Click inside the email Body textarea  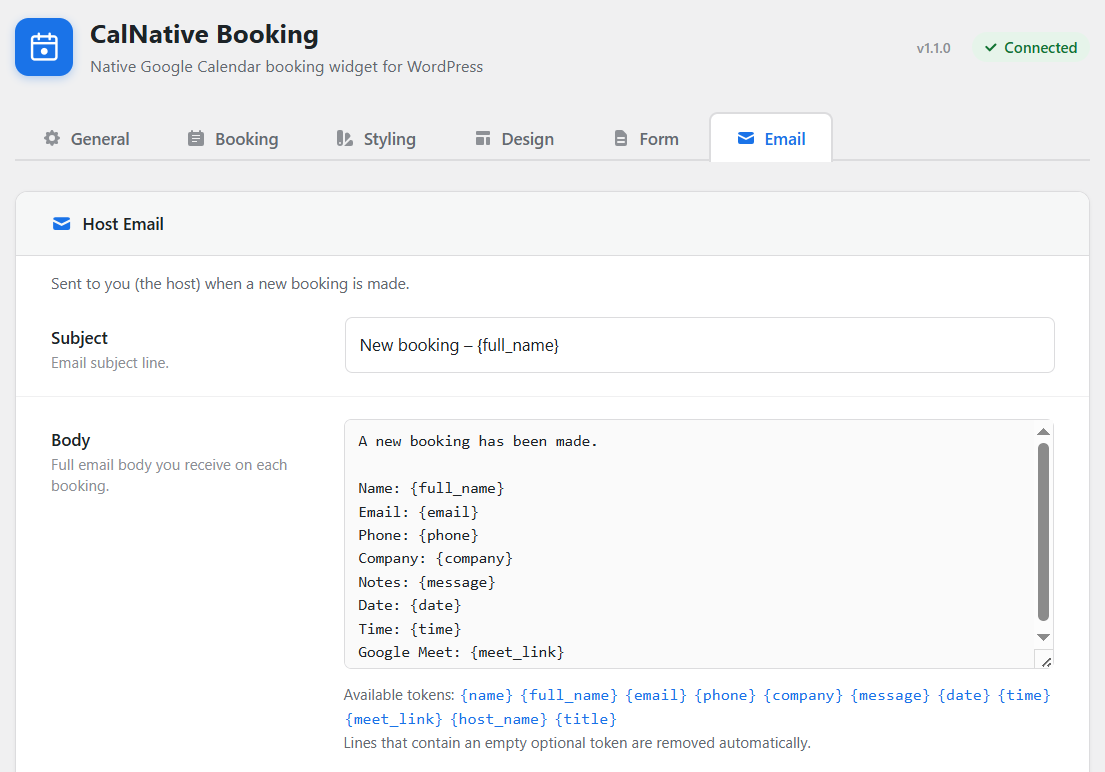tap(689, 544)
